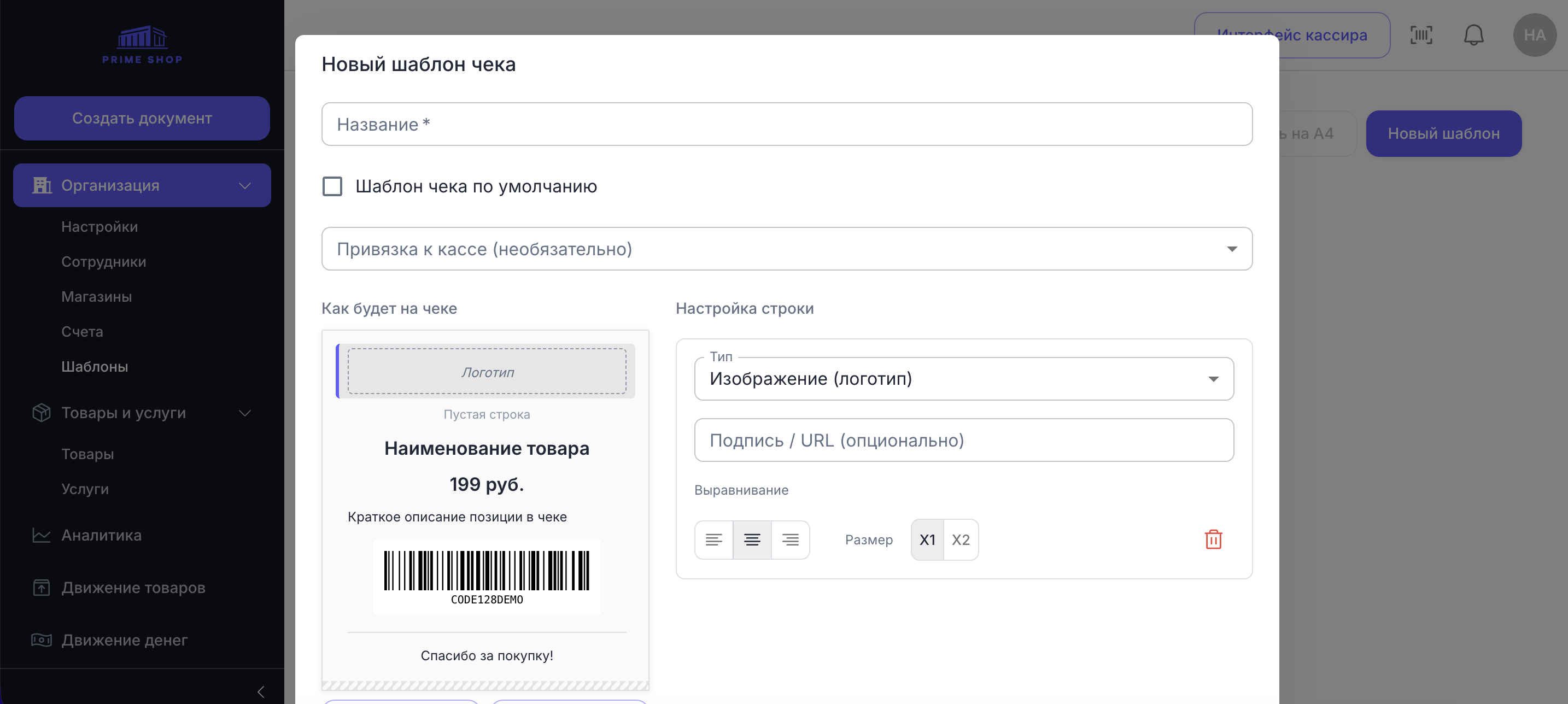Click the Новый шаблон button
1568x704 pixels.
click(x=1443, y=133)
